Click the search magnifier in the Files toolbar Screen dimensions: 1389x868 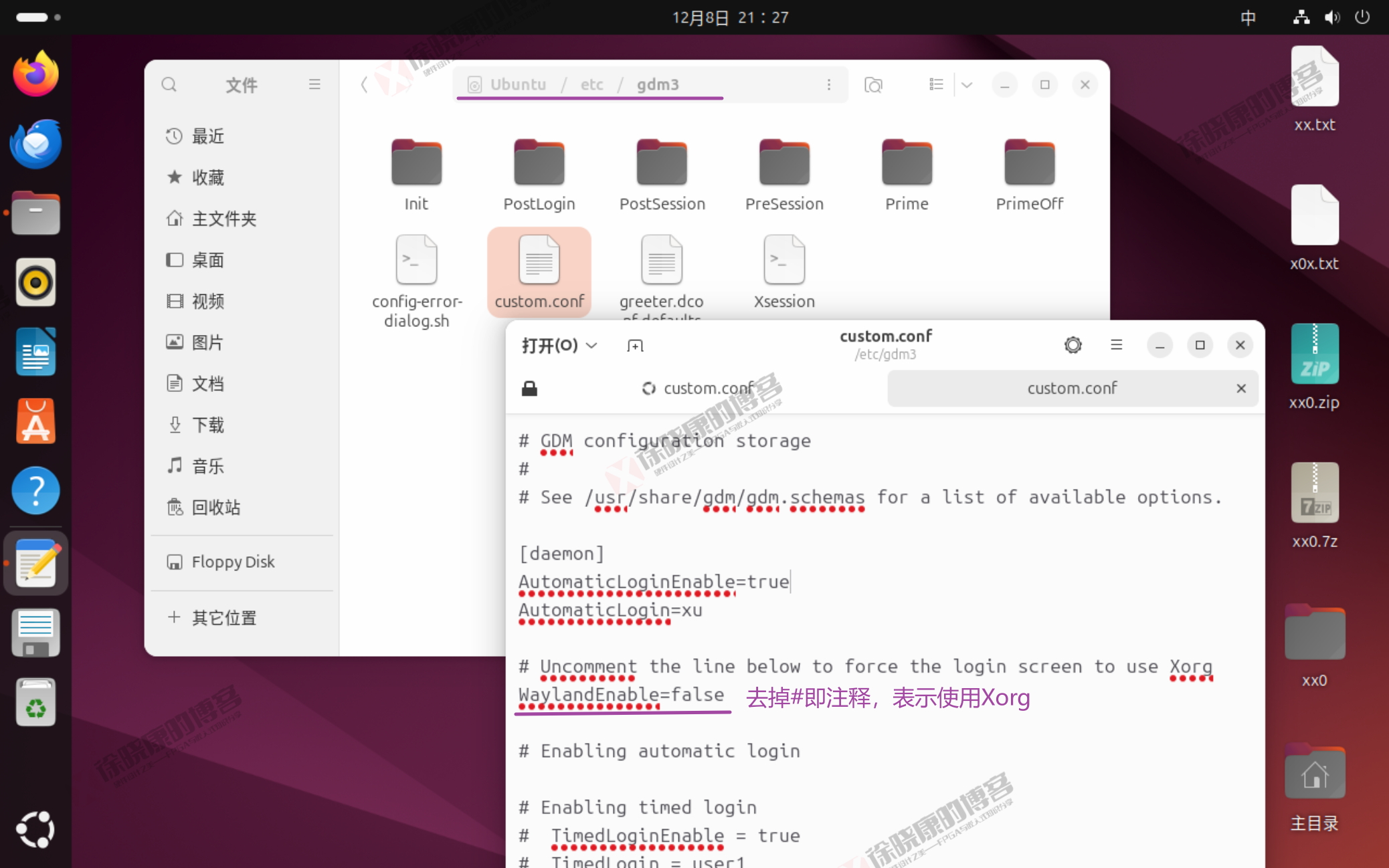point(169,84)
